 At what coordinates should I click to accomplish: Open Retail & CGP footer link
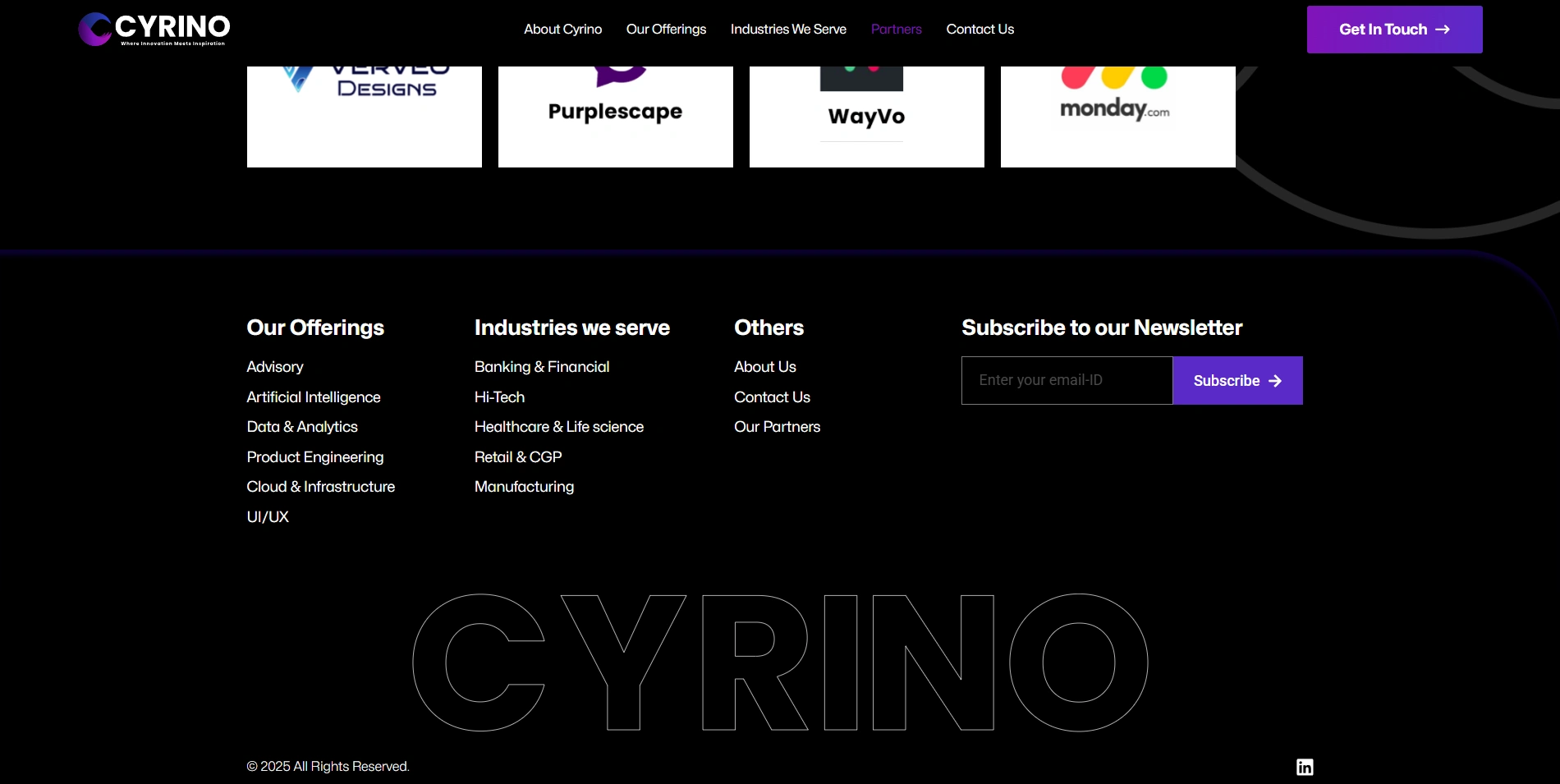pos(518,457)
